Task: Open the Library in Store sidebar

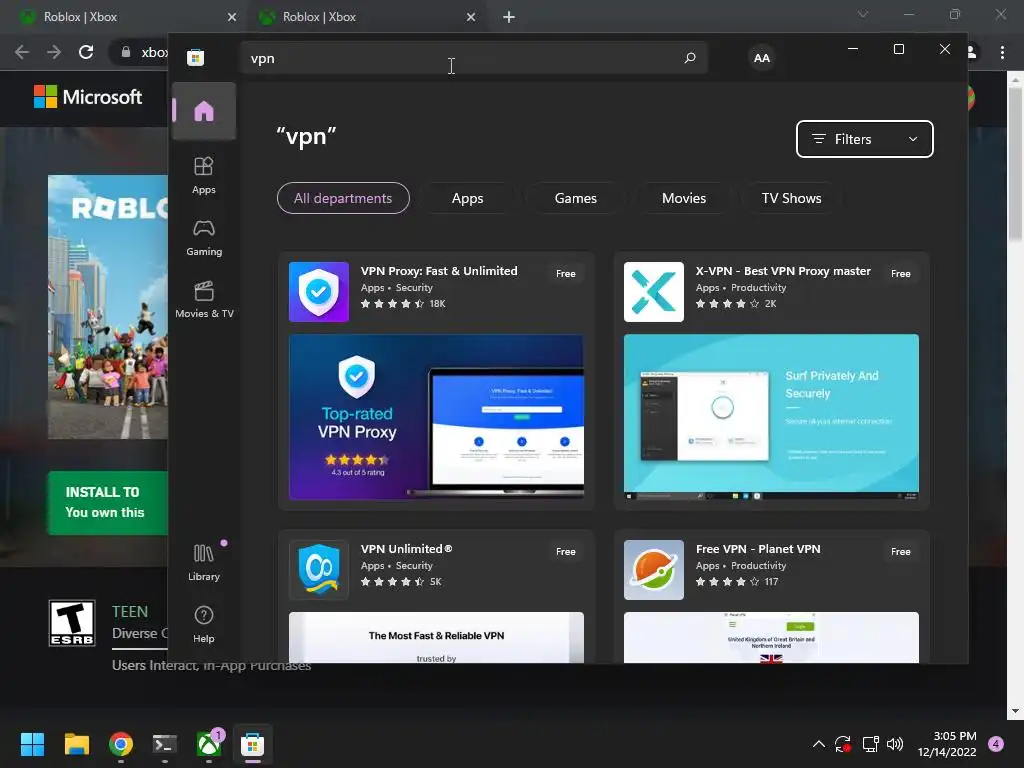Action: click(x=204, y=562)
